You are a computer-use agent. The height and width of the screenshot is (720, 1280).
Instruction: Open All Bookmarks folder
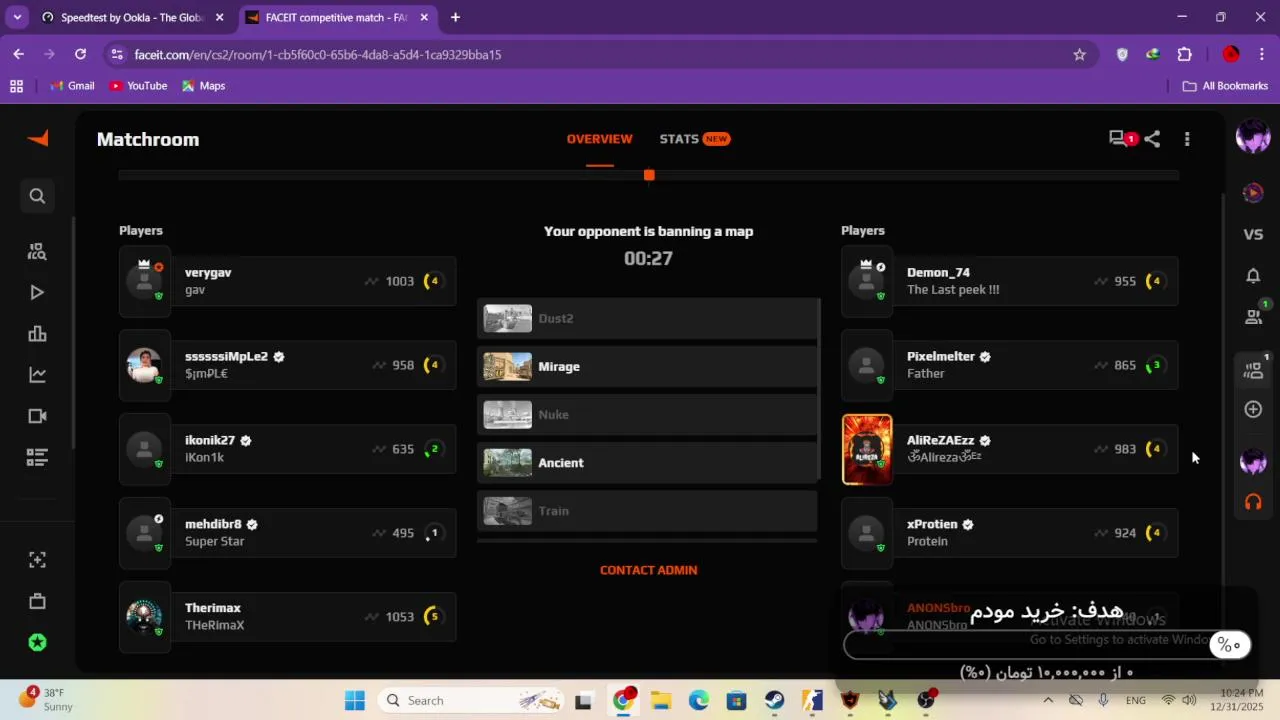coord(1225,86)
